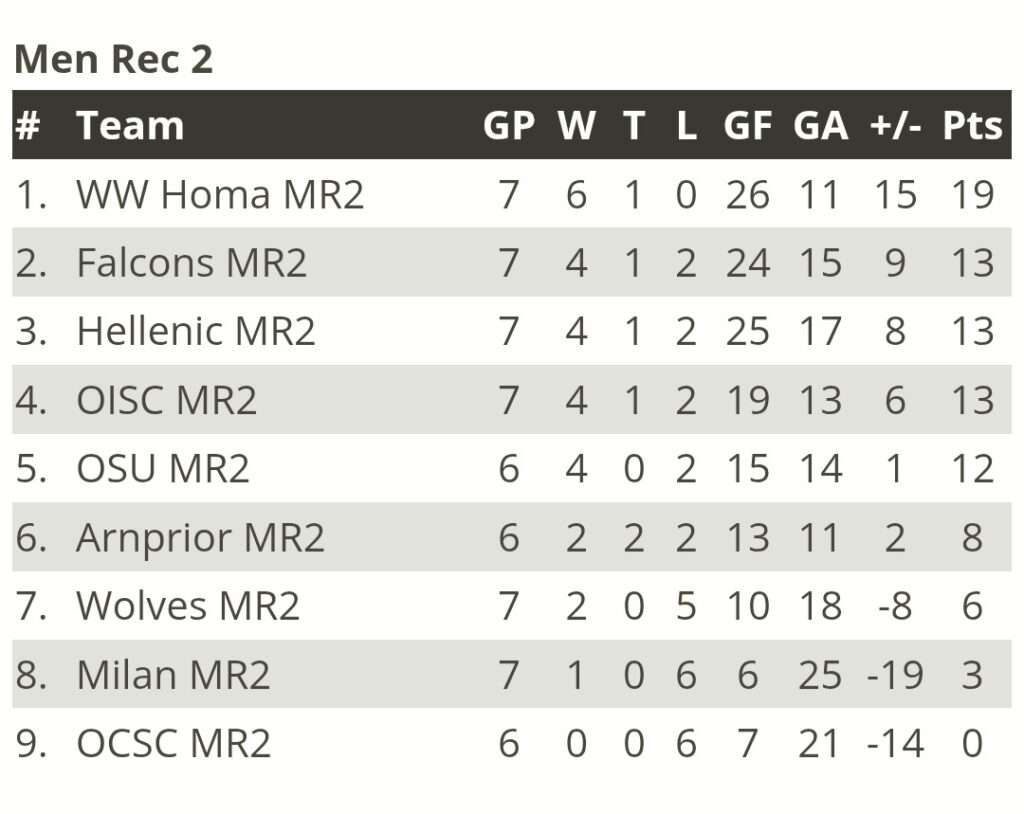Sort by the Pts column header
This screenshot has height=814, width=1024.
tap(972, 125)
